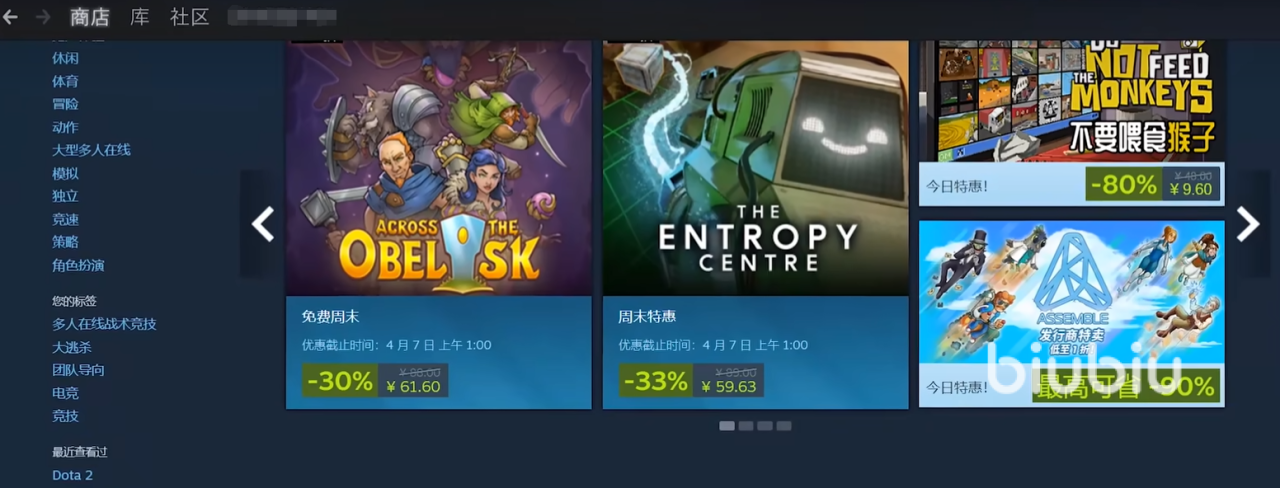Show previous carousel slide with left arrow
Screen dimensions: 1280x488
pos(262,224)
